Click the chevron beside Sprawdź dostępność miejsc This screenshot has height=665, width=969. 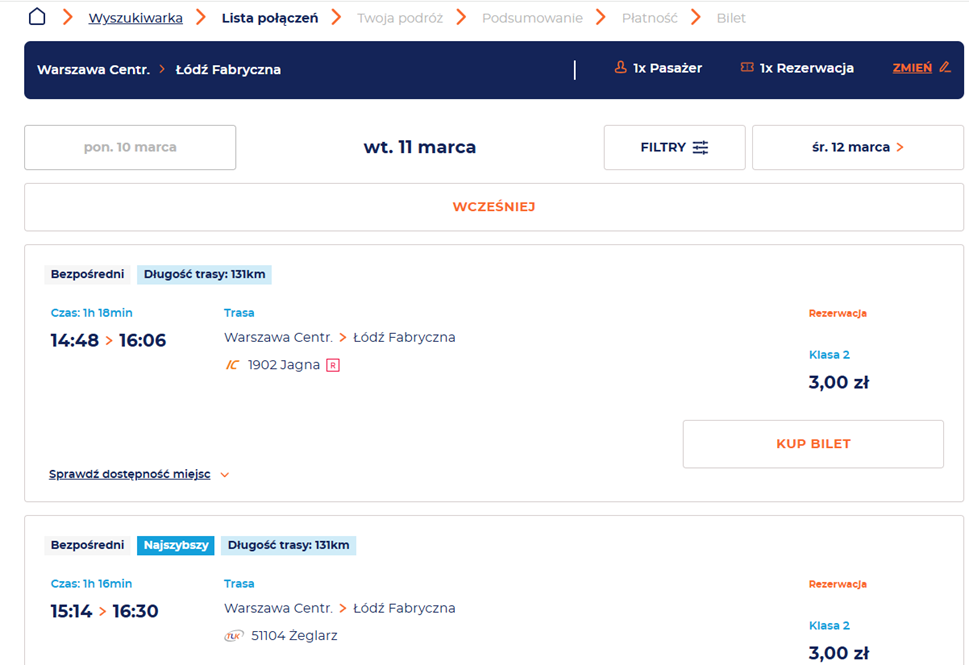point(225,475)
